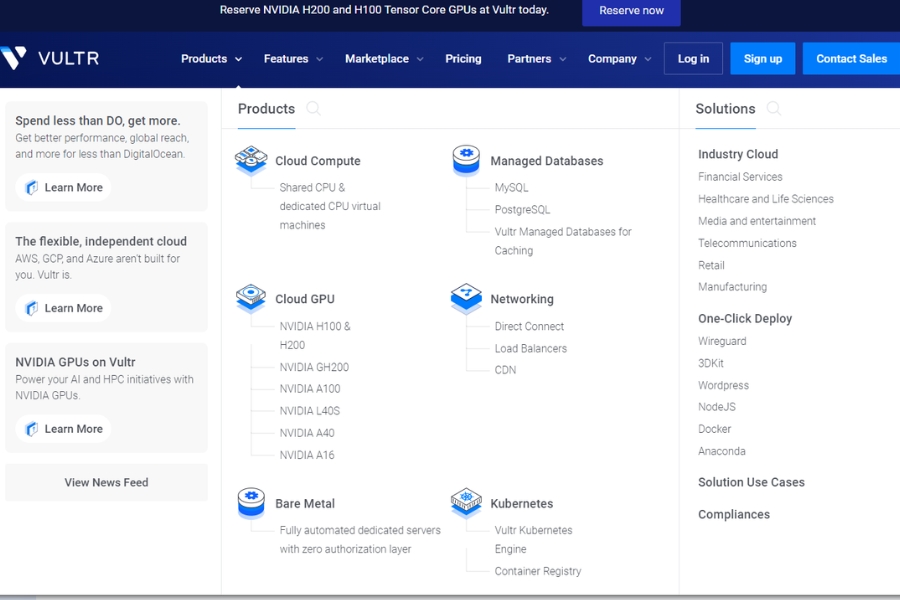Select NVIDIA H100 & H200
Viewport: 900px width, 600px height.
tap(315, 335)
